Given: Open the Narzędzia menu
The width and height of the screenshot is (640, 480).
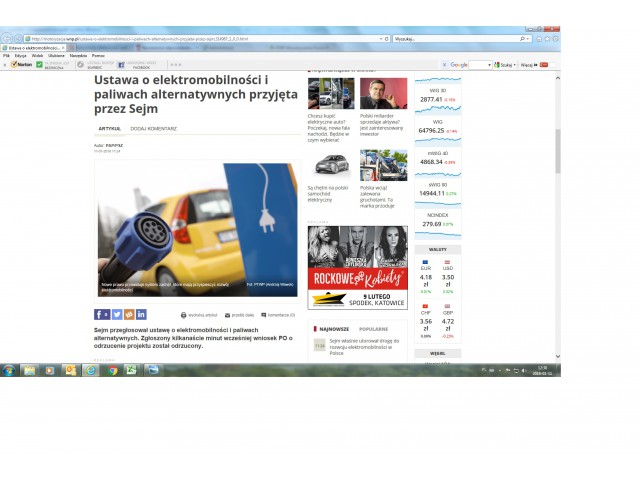Looking at the screenshot, I should point(79,55).
